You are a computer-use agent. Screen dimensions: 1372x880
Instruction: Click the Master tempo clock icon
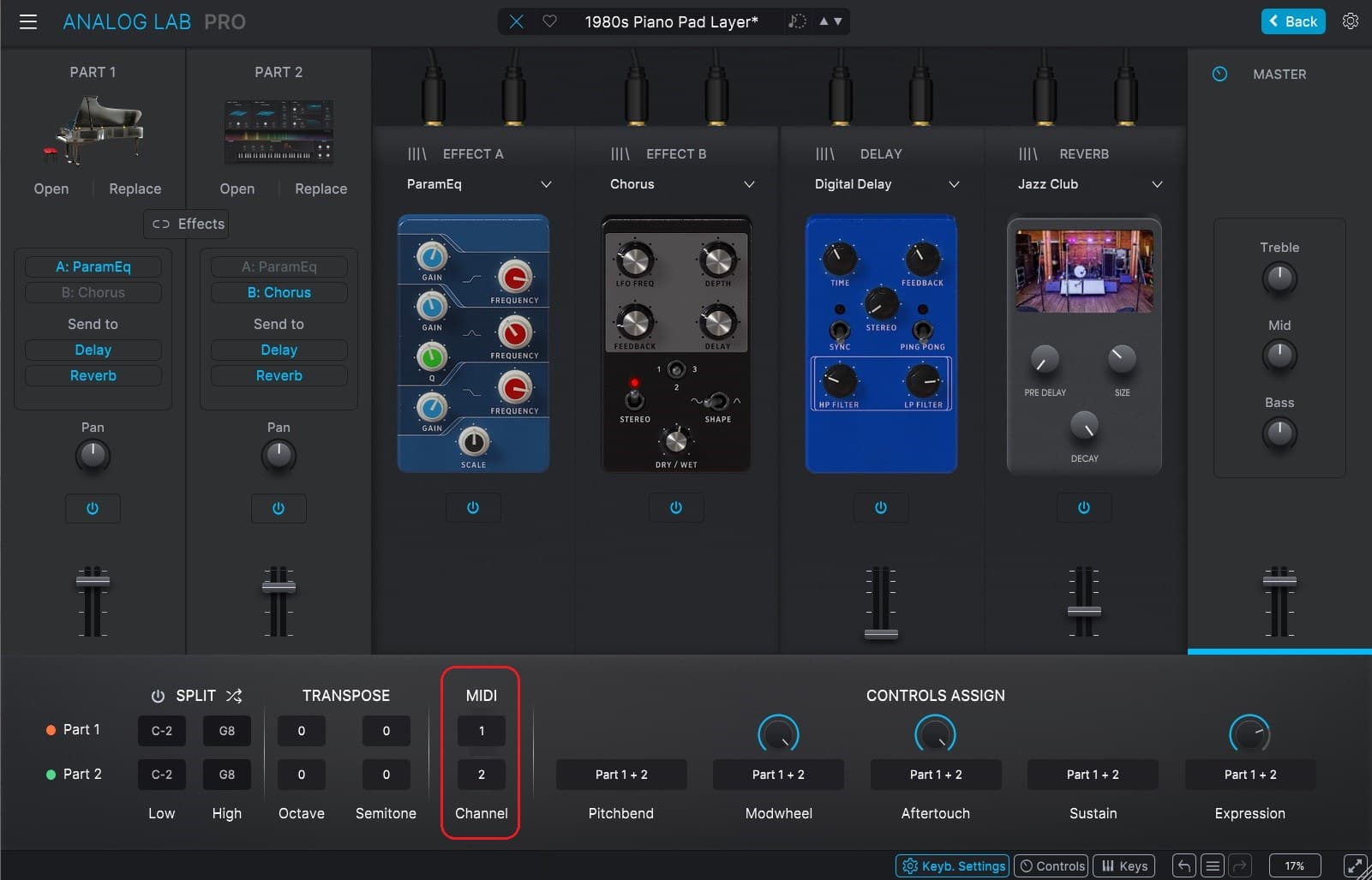(x=1219, y=75)
